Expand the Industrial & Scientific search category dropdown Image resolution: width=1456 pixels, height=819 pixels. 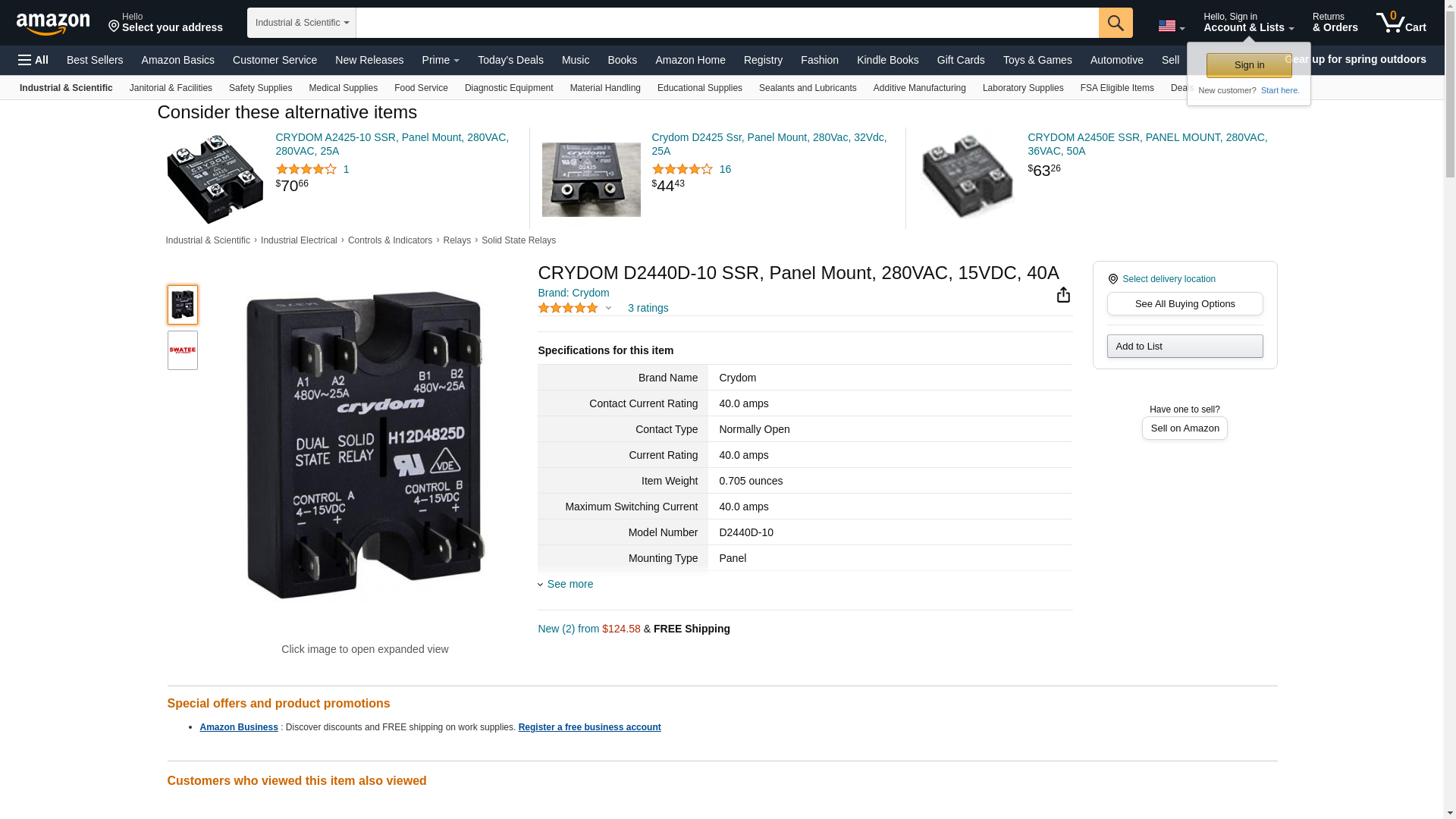point(301,23)
